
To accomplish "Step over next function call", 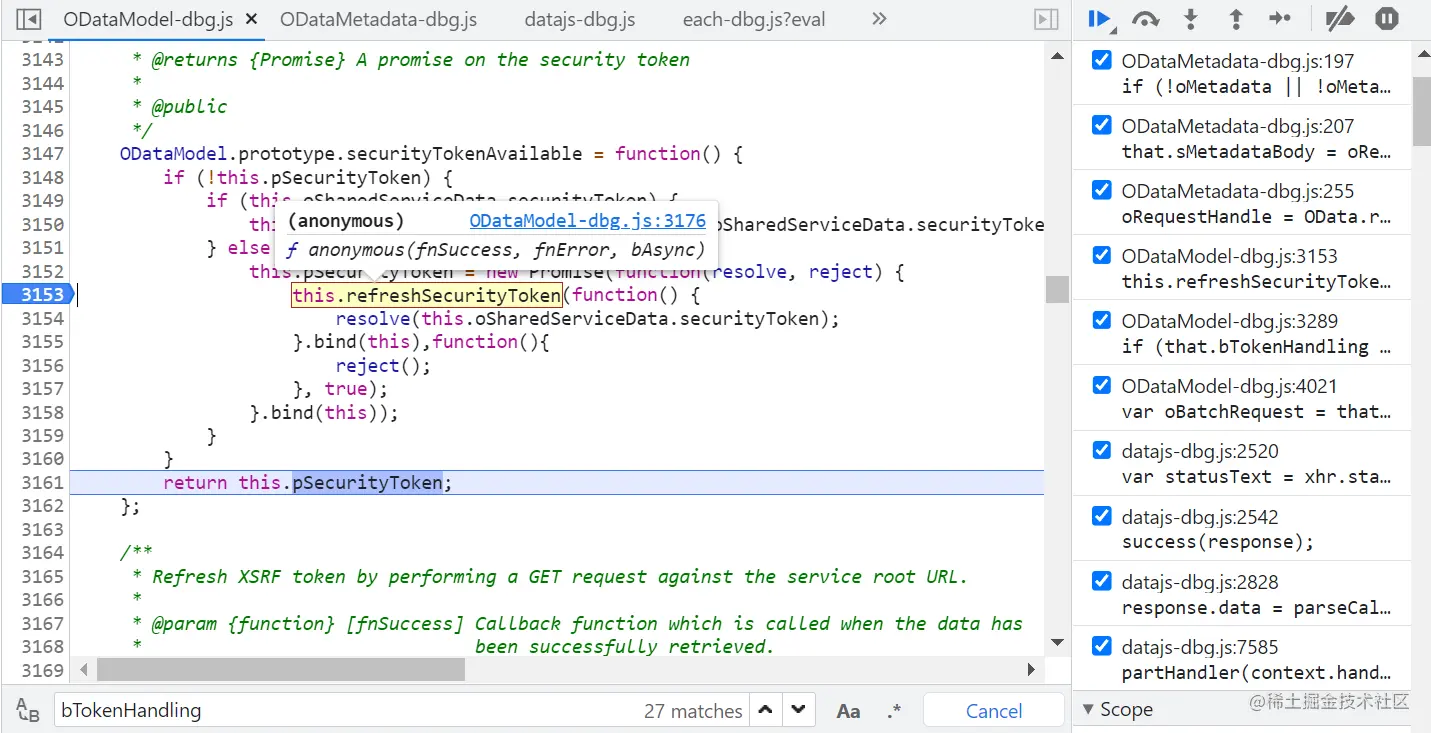I will (x=1145, y=18).
